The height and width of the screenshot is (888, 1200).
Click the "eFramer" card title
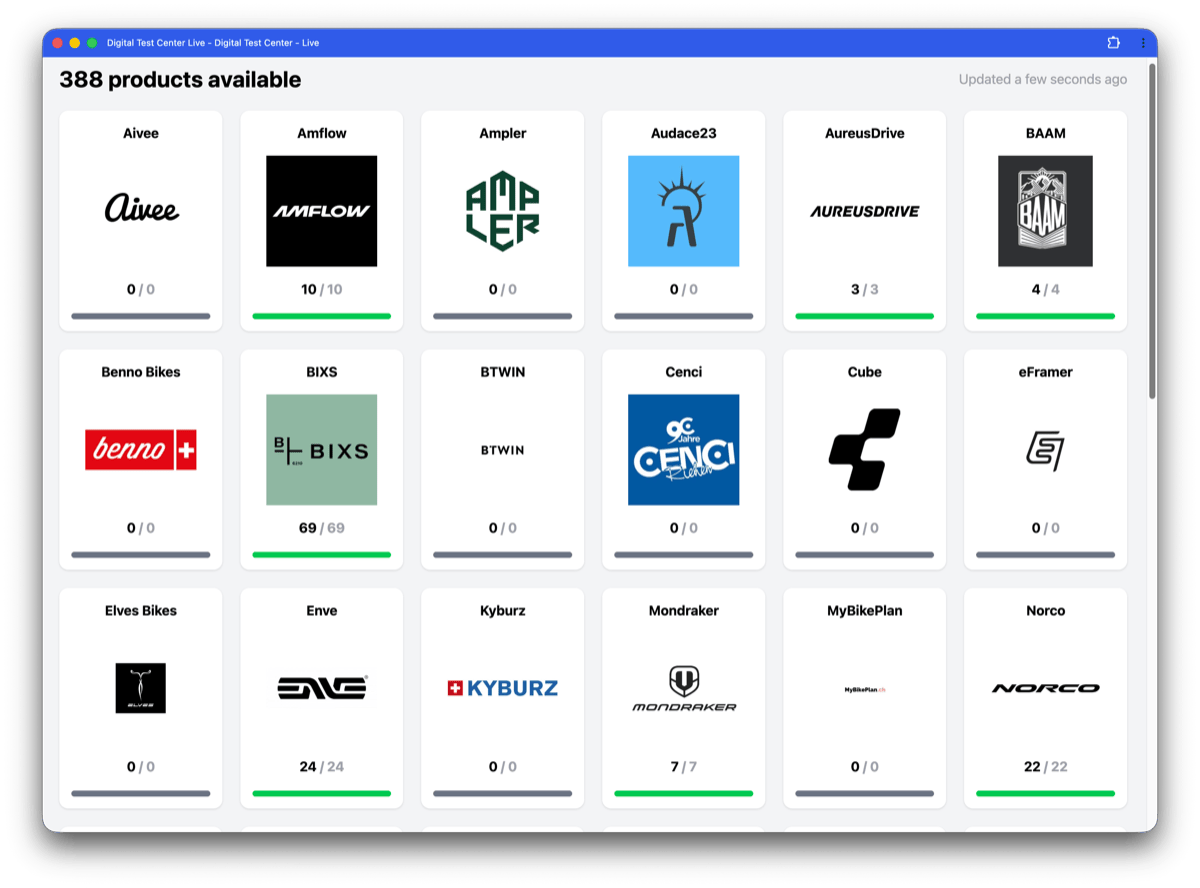click(1046, 372)
